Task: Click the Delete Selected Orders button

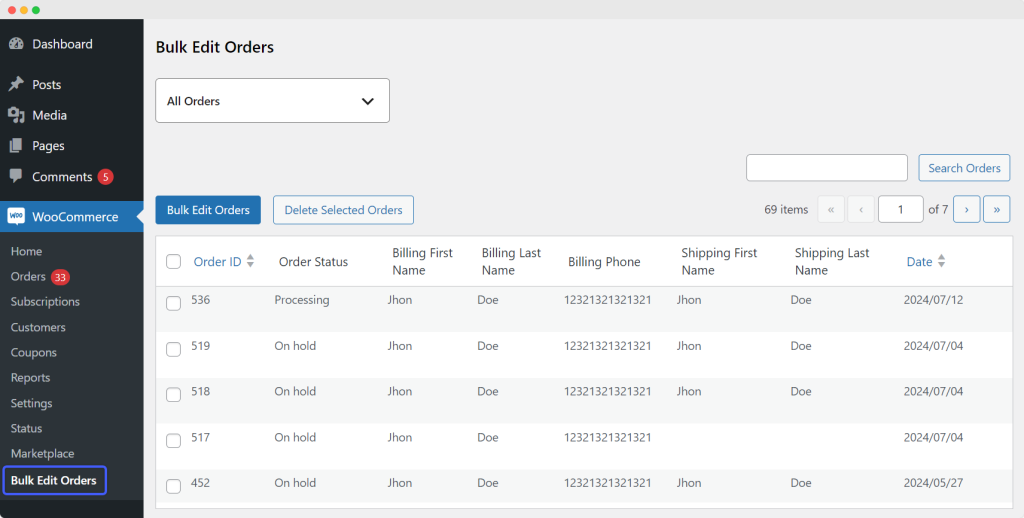Action: coord(343,210)
